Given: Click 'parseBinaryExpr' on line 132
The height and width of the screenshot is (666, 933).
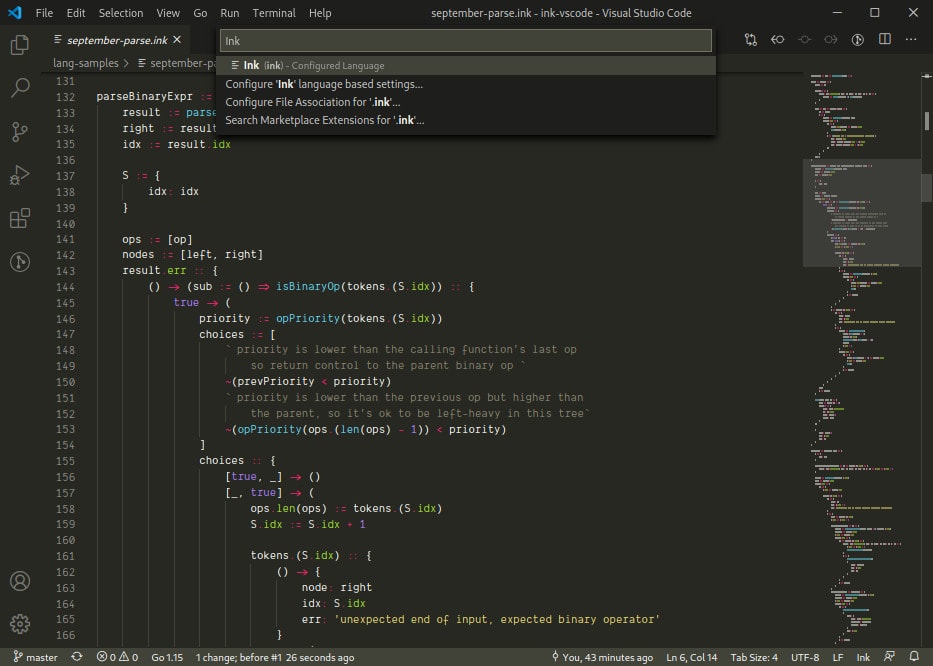Looking at the screenshot, I should coord(145,96).
